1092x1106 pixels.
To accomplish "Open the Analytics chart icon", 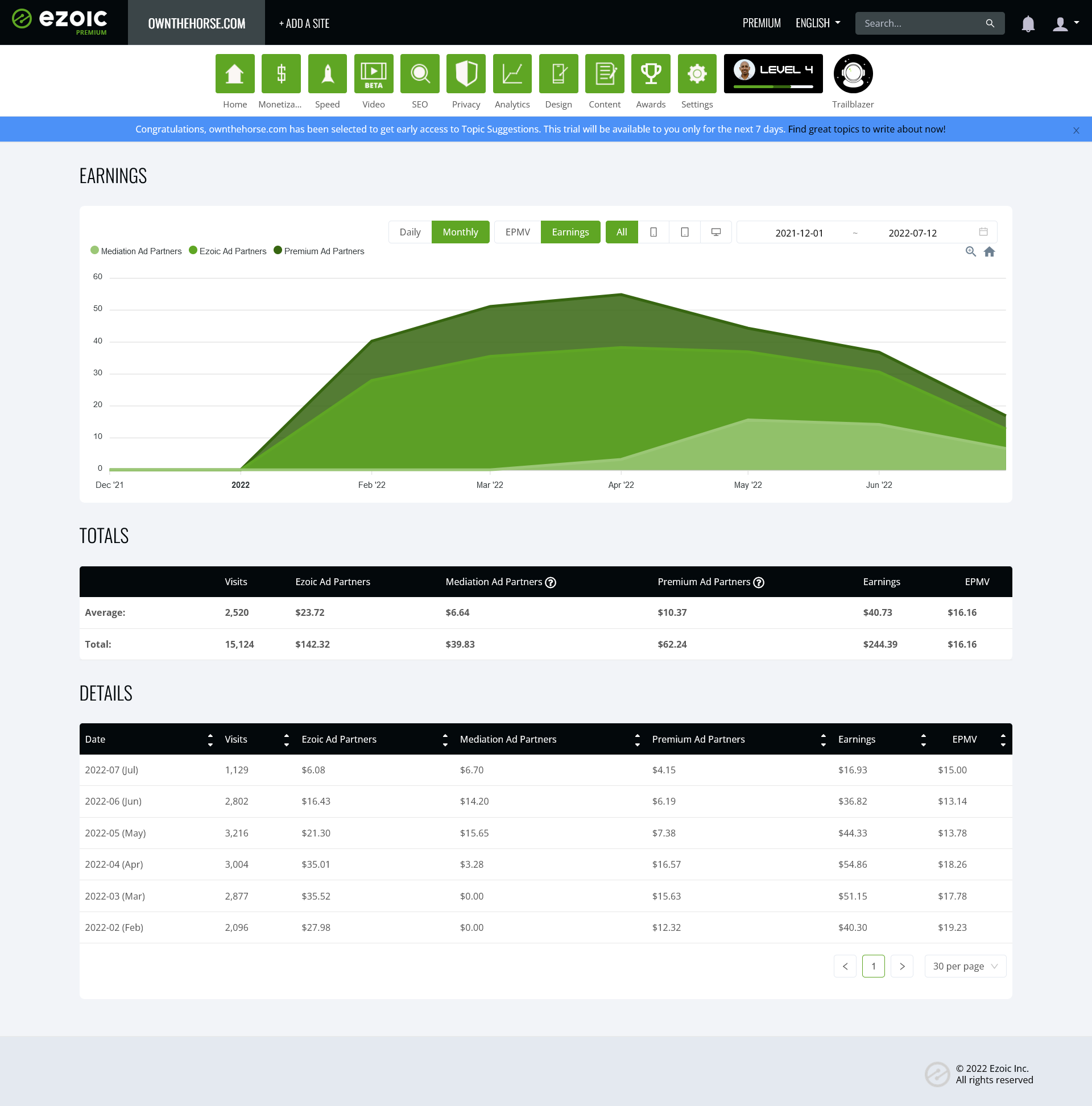I will [512, 73].
